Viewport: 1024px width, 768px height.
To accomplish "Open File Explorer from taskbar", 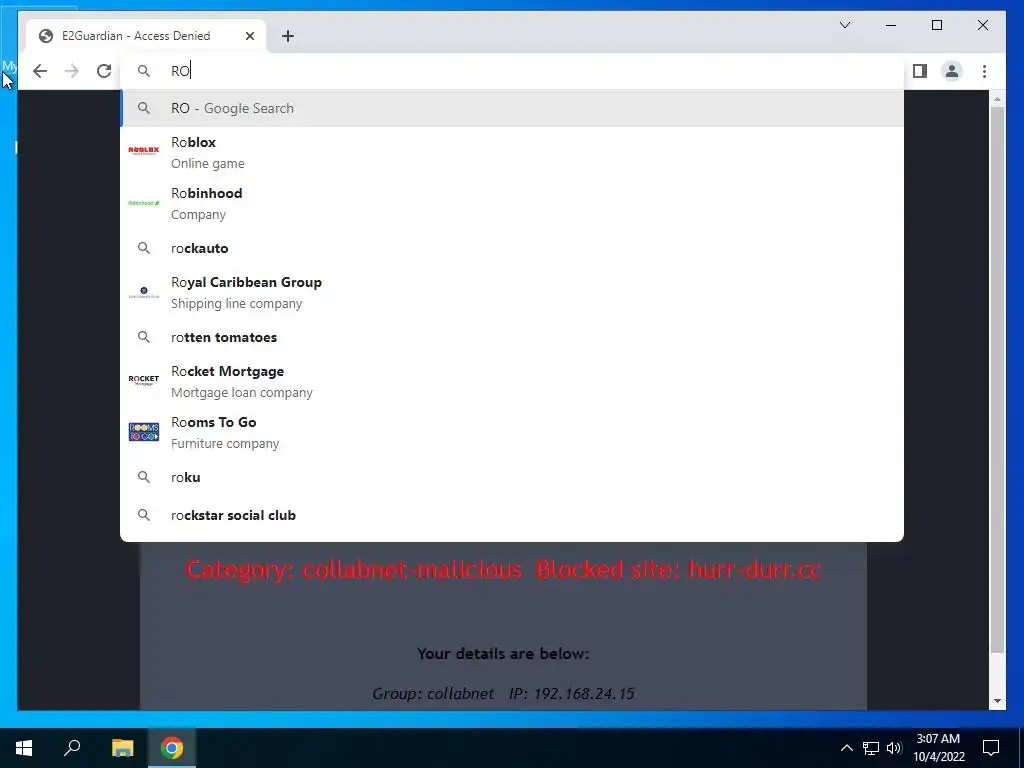I will (x=122, y=748).
